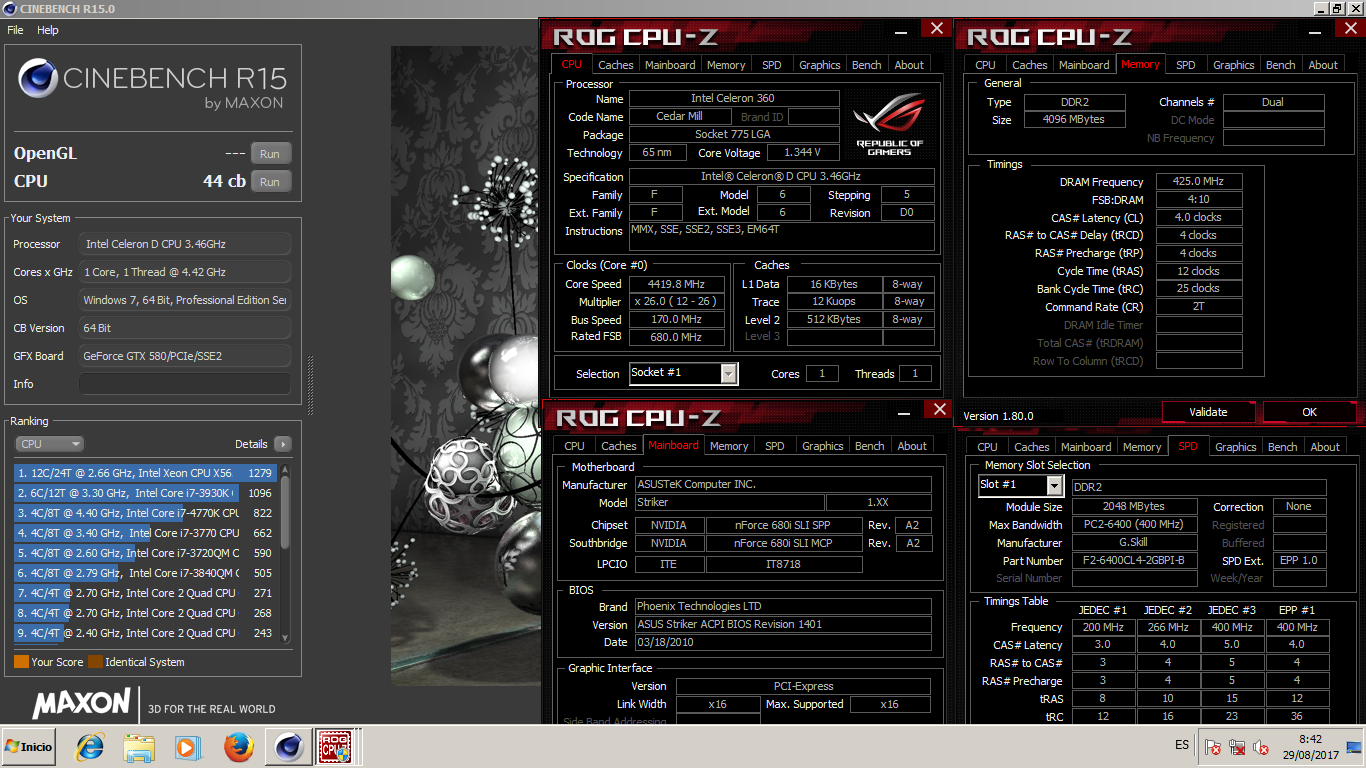Screen dimensions: 1366x768
Task: Click Max Bandwidth PC2-6400 (400 MHz)
Action: (1134, 525)
